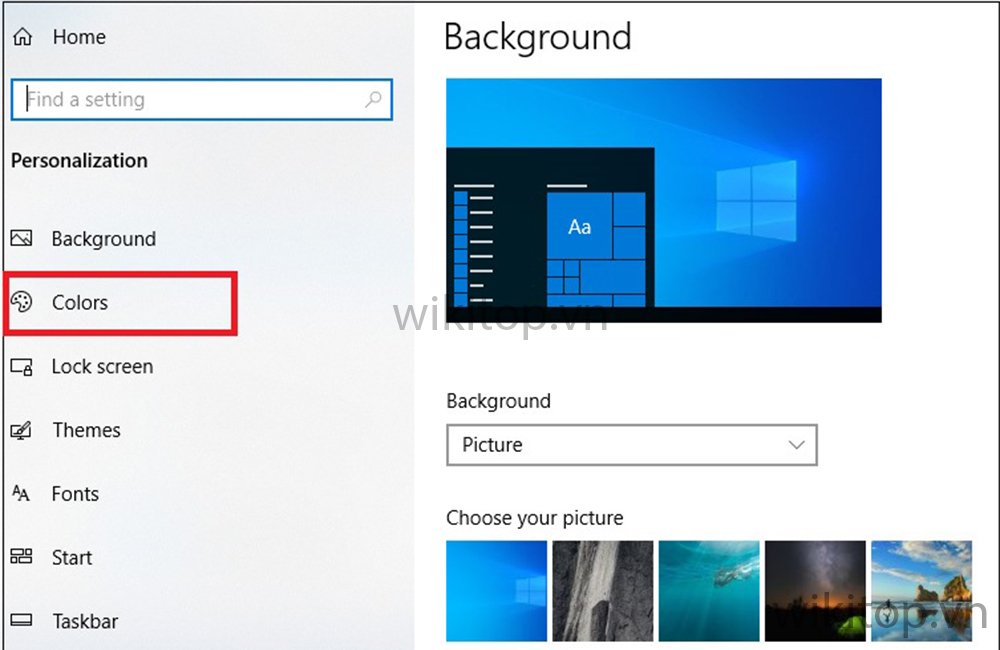1000x650 pixels.
Task: Click the magnifier icon in search box
Action: [x=373, y=99]
